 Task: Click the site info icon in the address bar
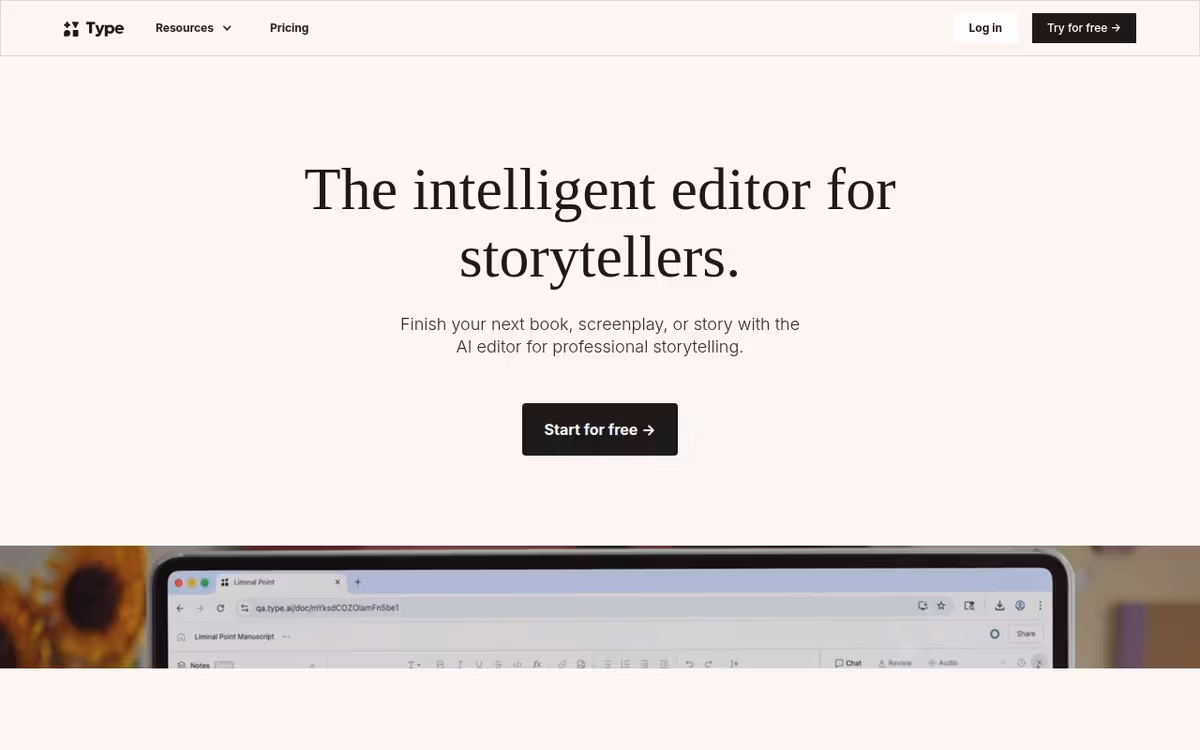click(244, 607)
